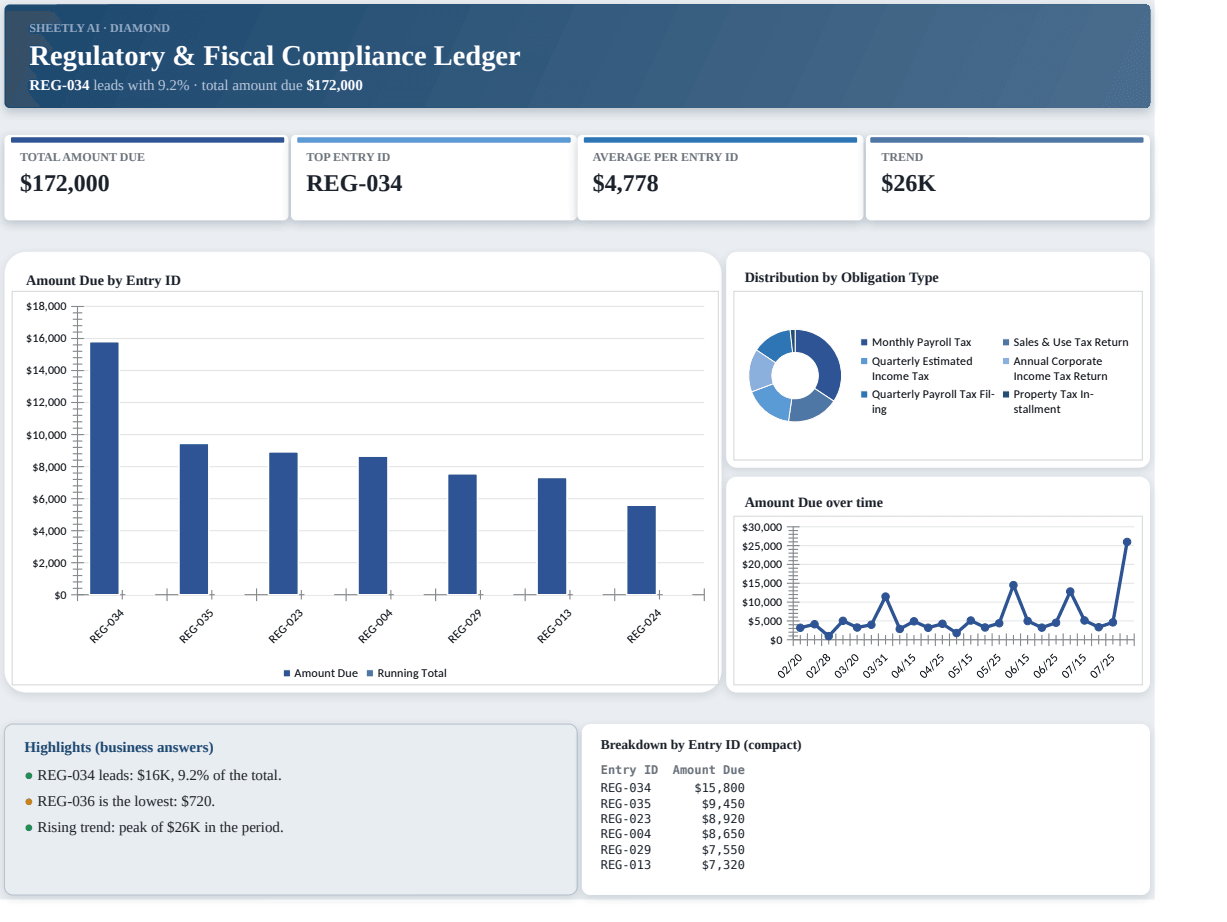
Task: Click the REG-013 bar in the chart
Action: (x=552, y=536)
